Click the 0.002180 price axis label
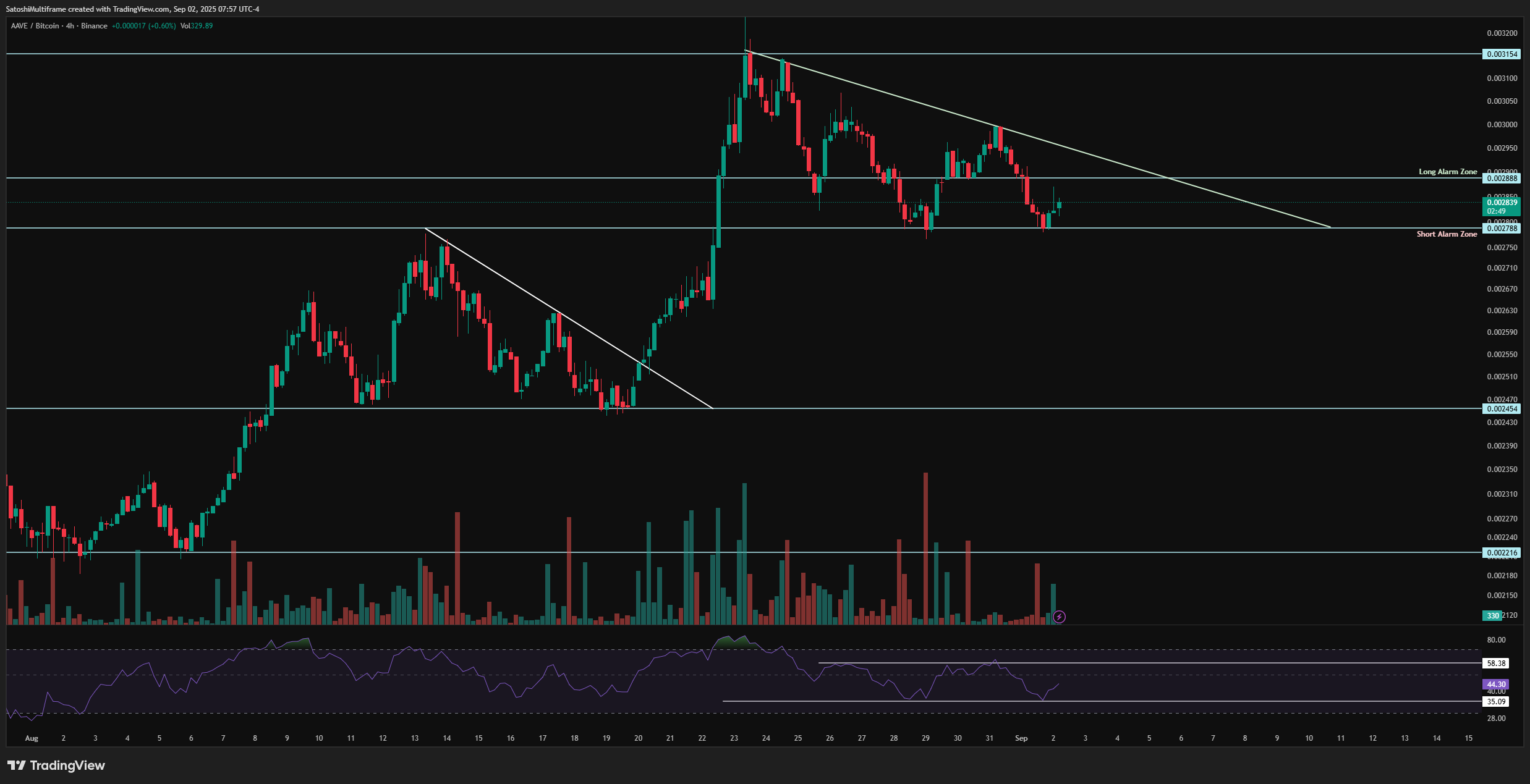This screenshot has height=784, width=1530. coord(1502,576)
